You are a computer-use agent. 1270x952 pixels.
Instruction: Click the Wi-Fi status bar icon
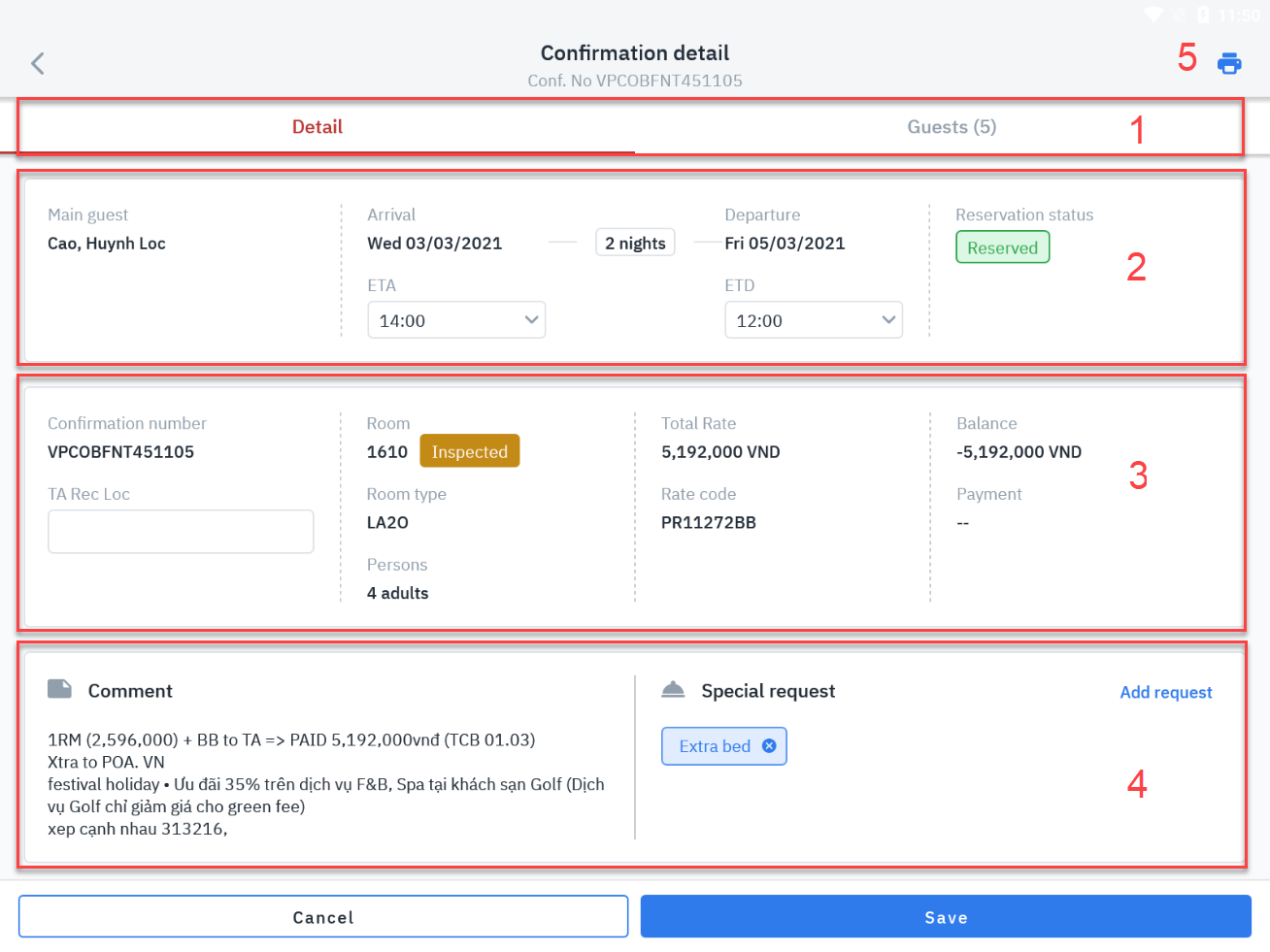point(1153,15)
